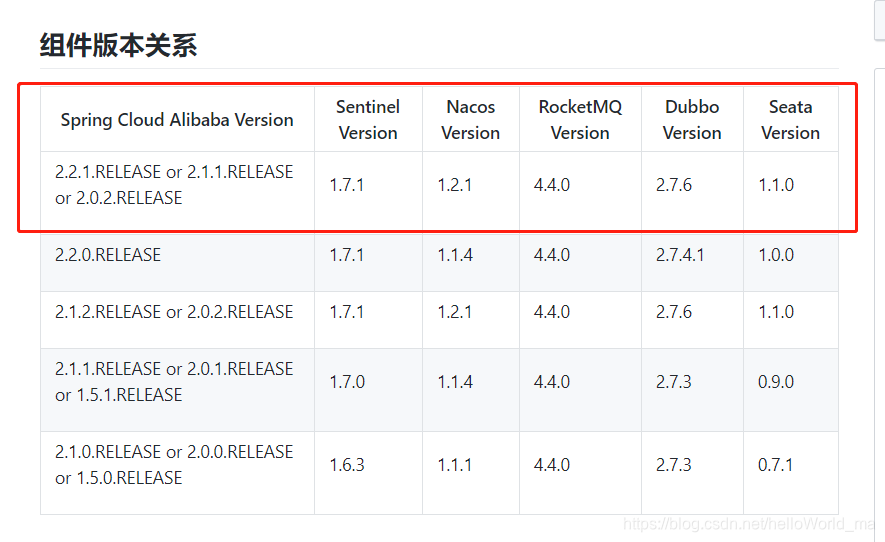Image resolution: width=885 pixels, height=542 pixels.
Task: Select Dubbo "2.7.3" in the 1.5.1.RELEASE row
Action: tap(673, 382)
